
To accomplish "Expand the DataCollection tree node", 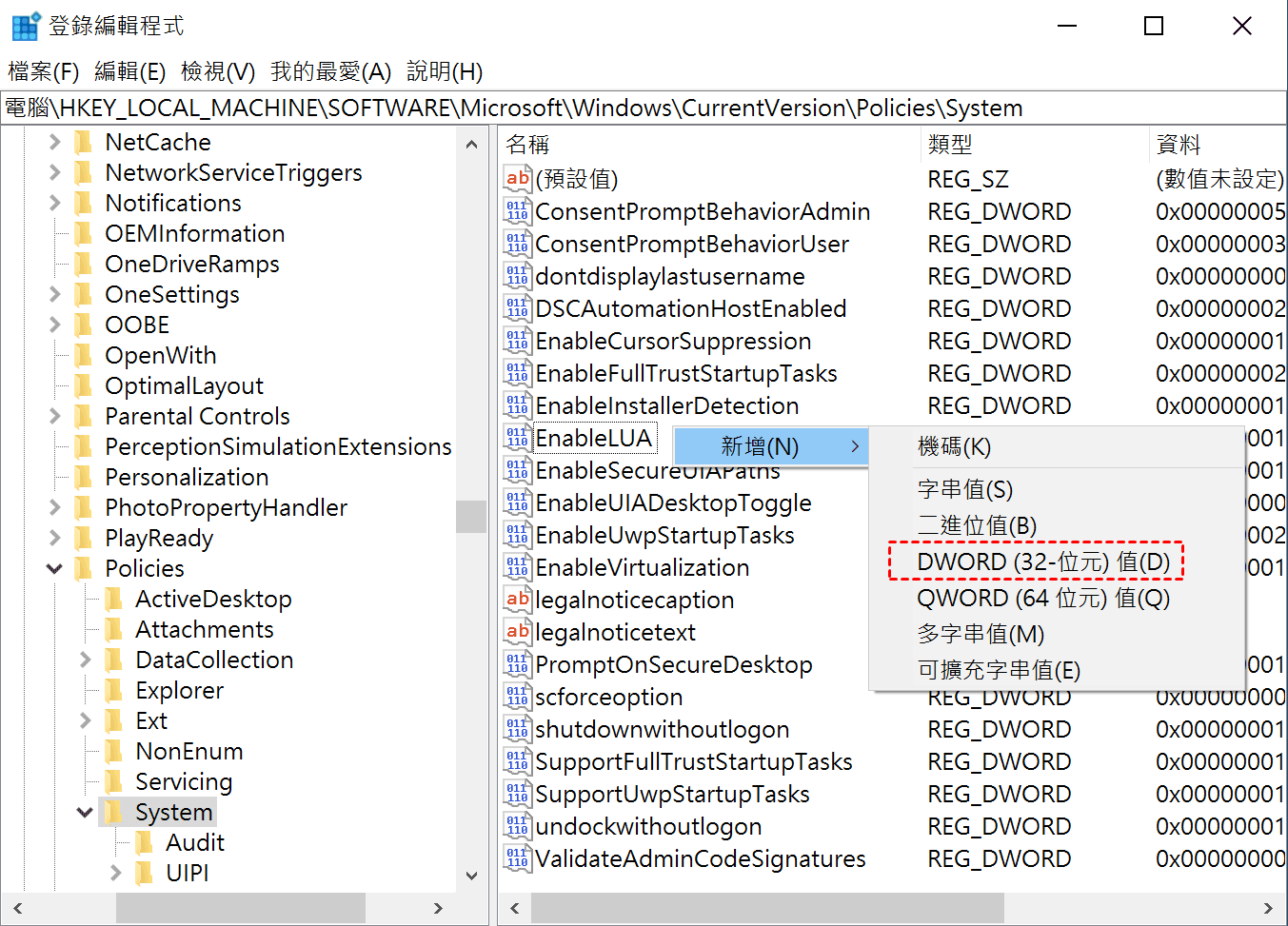I will pyautogui.click(x=85, y=660).
